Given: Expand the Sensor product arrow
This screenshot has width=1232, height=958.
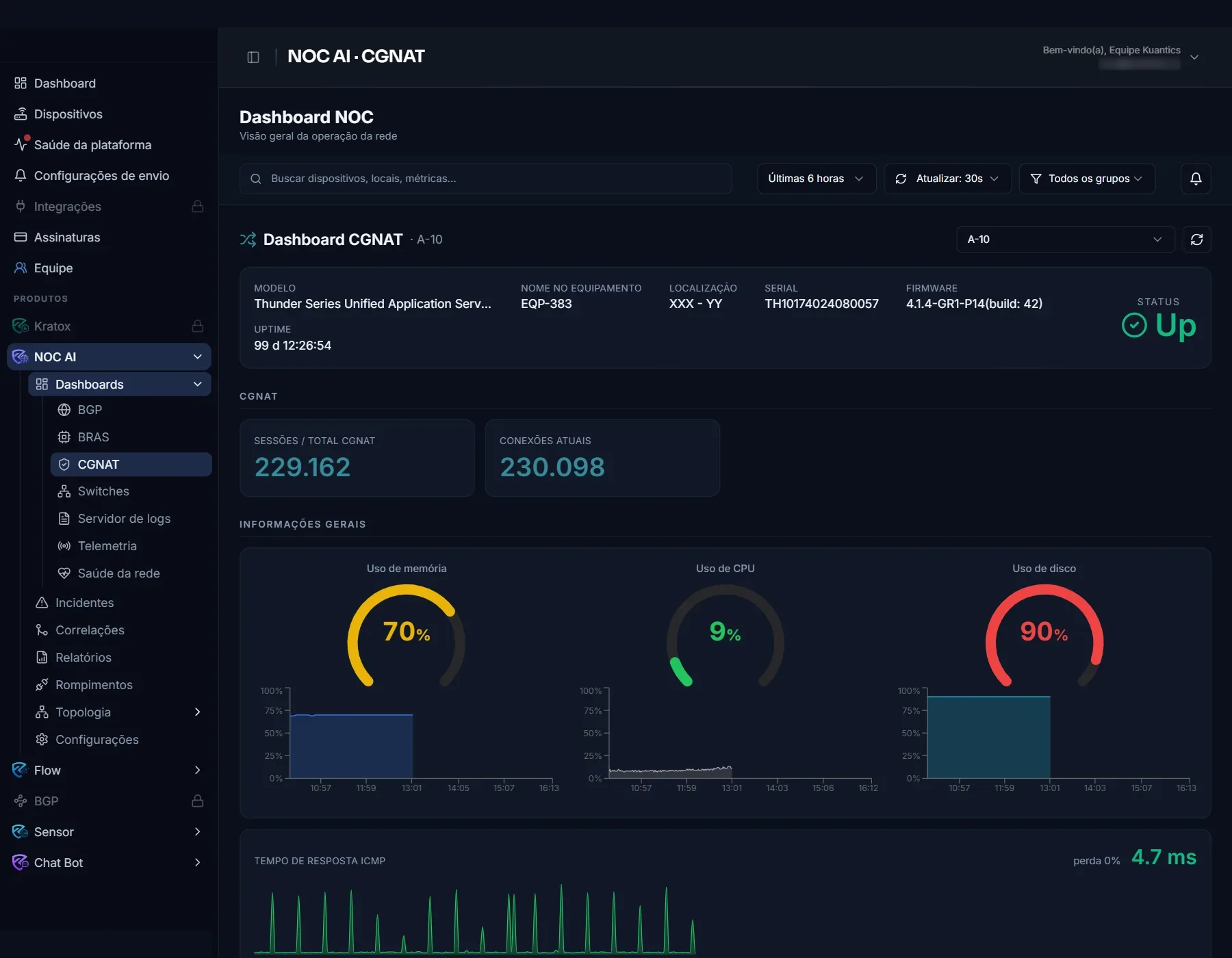Looking at the screenshot, I should coord(198,832).
